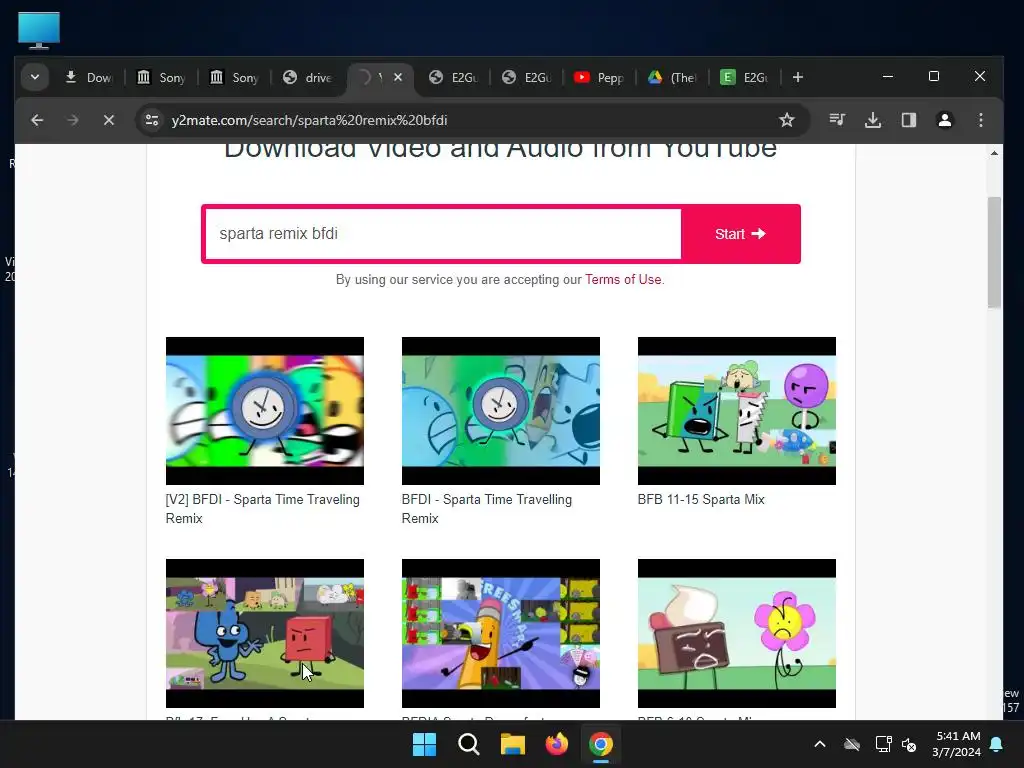1024x768 pixels.
Task: Switch to the second E2Gu tab with globe icon
Action: [x=527, y=78]
